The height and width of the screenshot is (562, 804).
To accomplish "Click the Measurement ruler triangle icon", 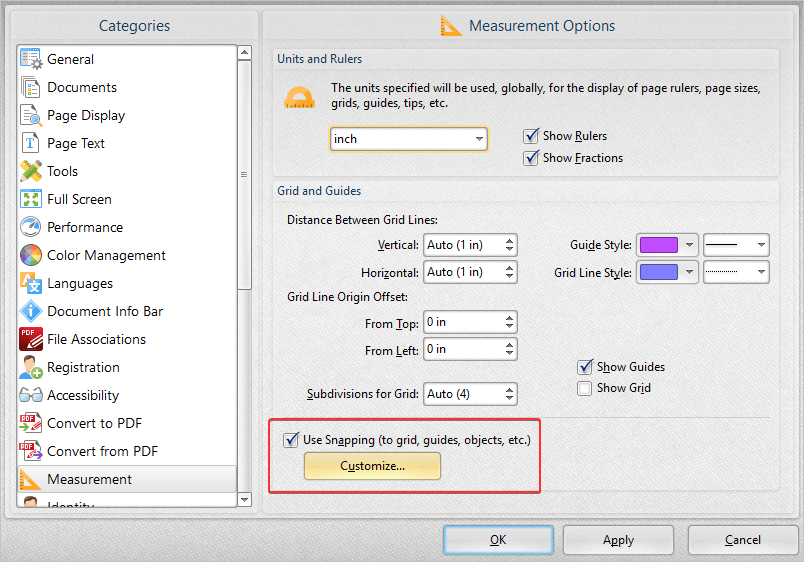I will tap(30, 479).
